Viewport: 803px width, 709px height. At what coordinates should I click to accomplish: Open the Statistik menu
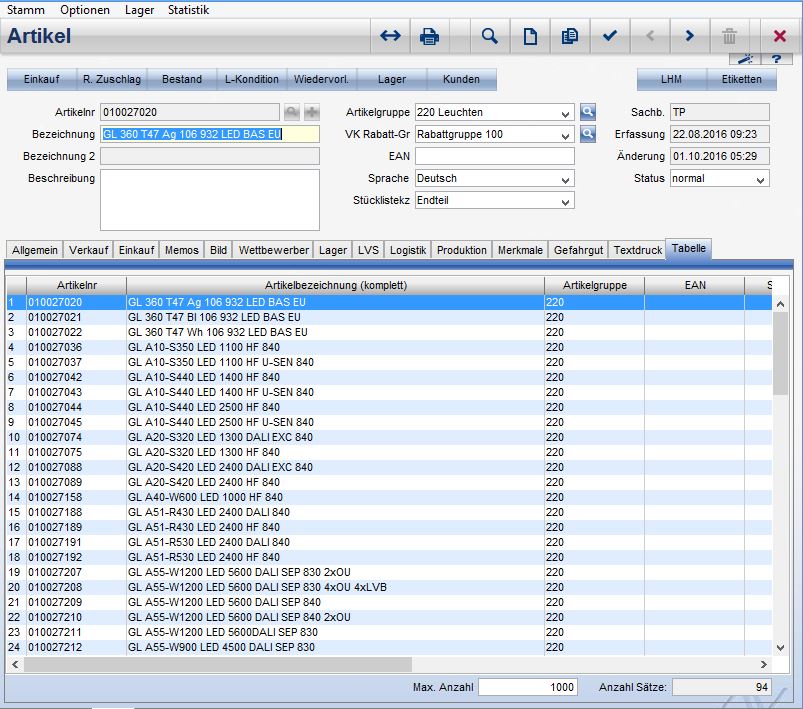point(188,9)
